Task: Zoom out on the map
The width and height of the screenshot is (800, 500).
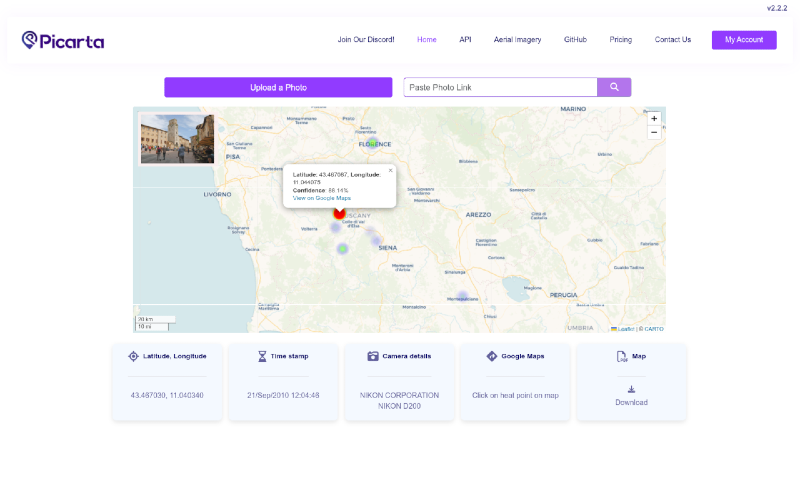Action: click(x=654, y=132)
